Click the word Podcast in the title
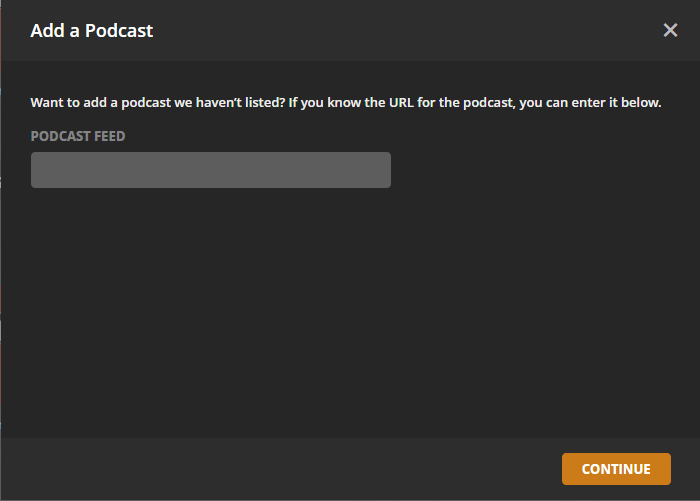The image size is (700, 501). coord(119,31)
